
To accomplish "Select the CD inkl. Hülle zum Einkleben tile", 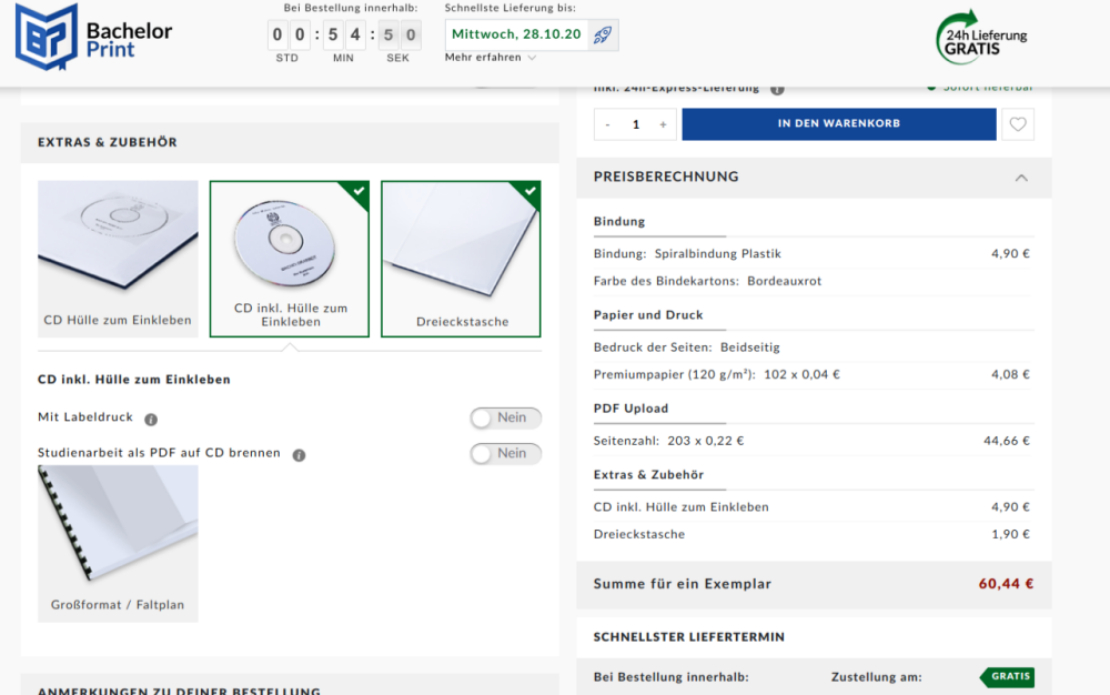I will click(290, 258).
